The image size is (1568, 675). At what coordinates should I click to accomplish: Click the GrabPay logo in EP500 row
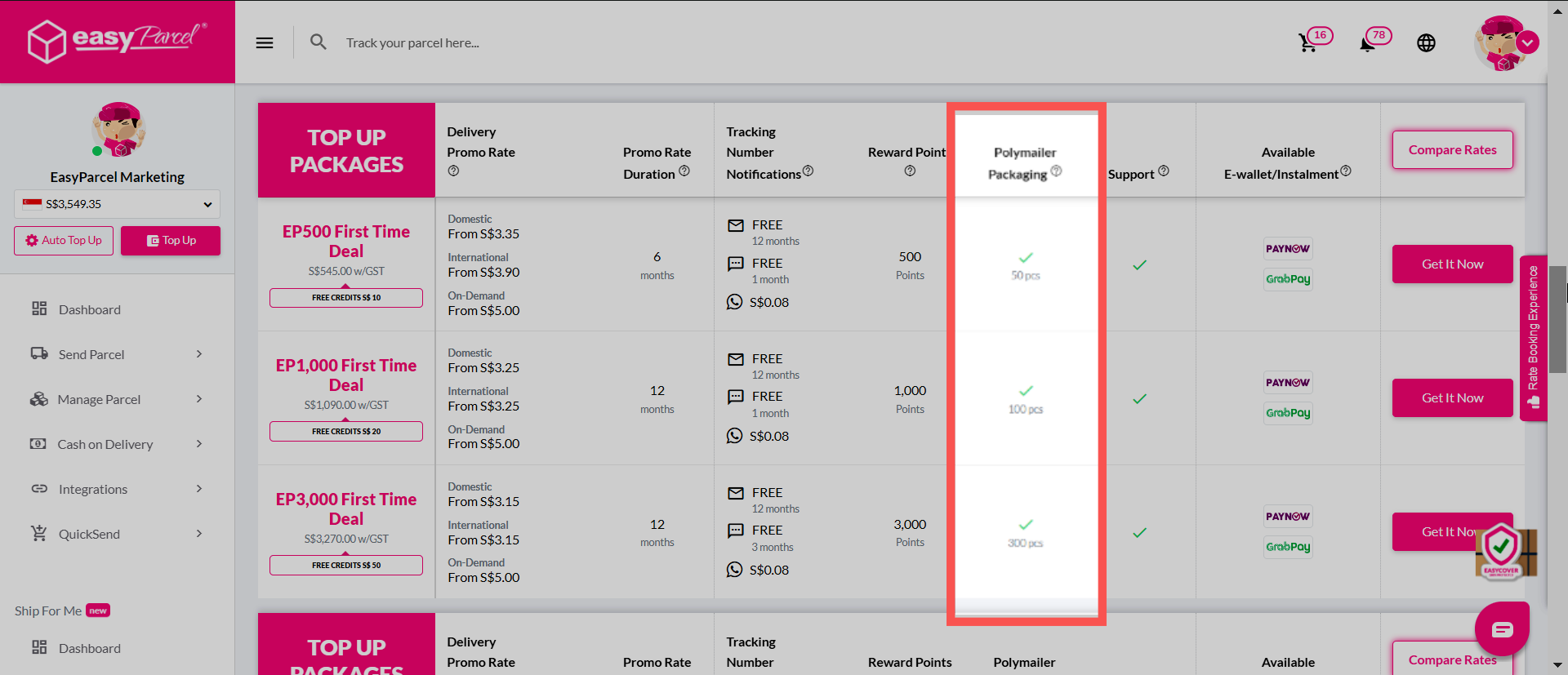tap(1288, 279)
